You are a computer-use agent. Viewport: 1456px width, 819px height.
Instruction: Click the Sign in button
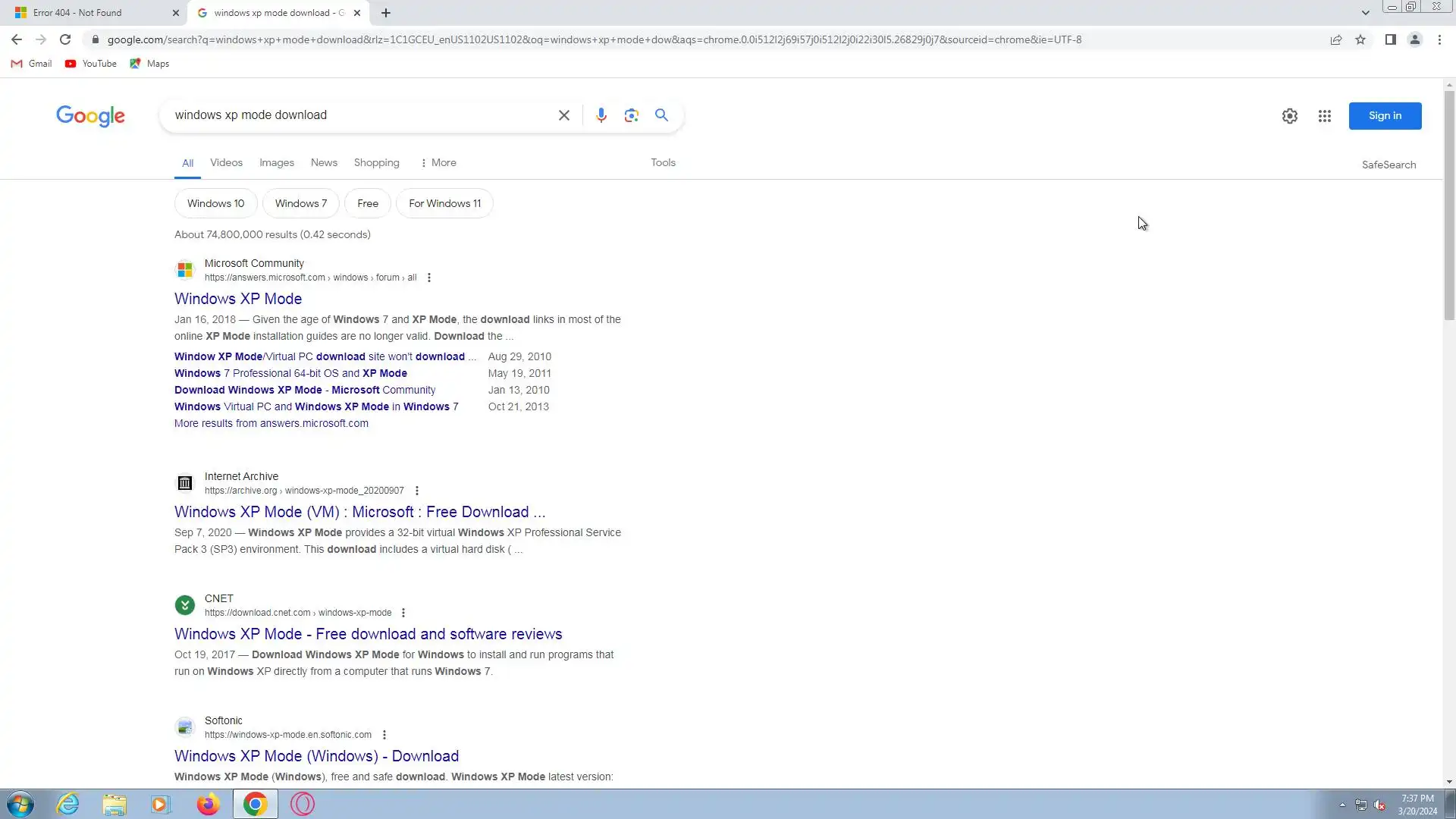pyautogui.click(x=1384, y=116)
